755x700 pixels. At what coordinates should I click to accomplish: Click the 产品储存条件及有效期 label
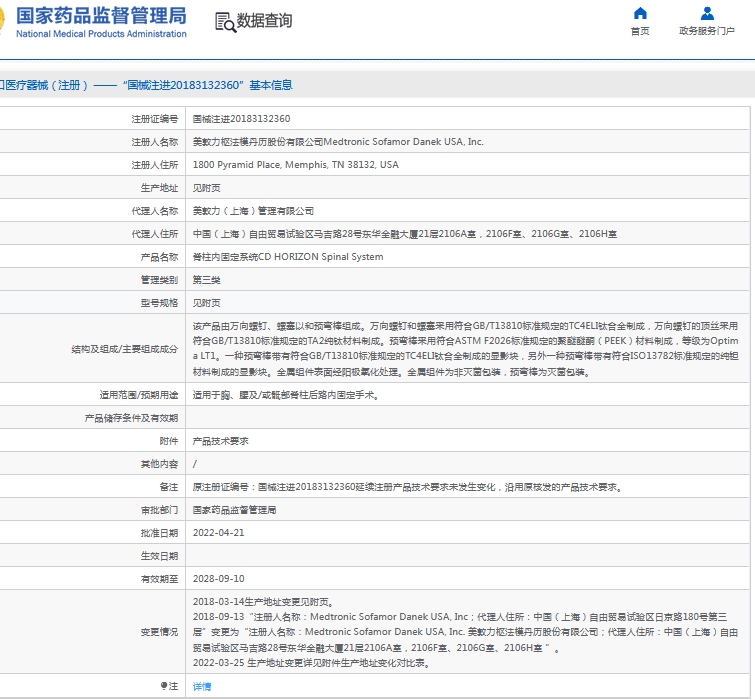[x=131, y=418]
